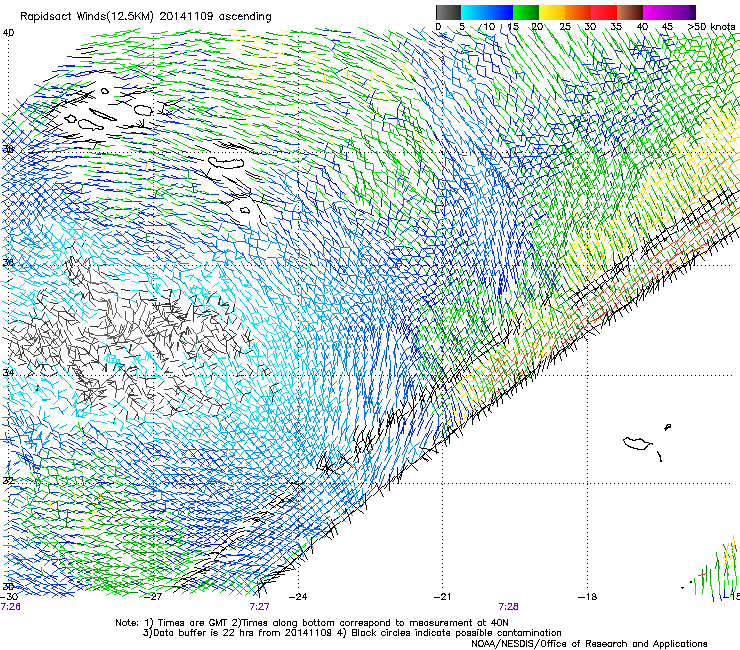The width and height of the screenshot is (740, 650).
Task: Click the magenta 40-45 knots legend swatch
Action: pyautogui.click(x=656, y=12)
